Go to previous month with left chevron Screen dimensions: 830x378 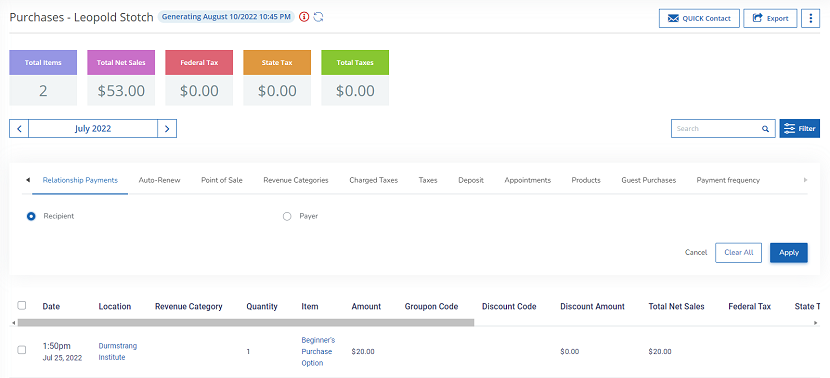coord(19,129)
